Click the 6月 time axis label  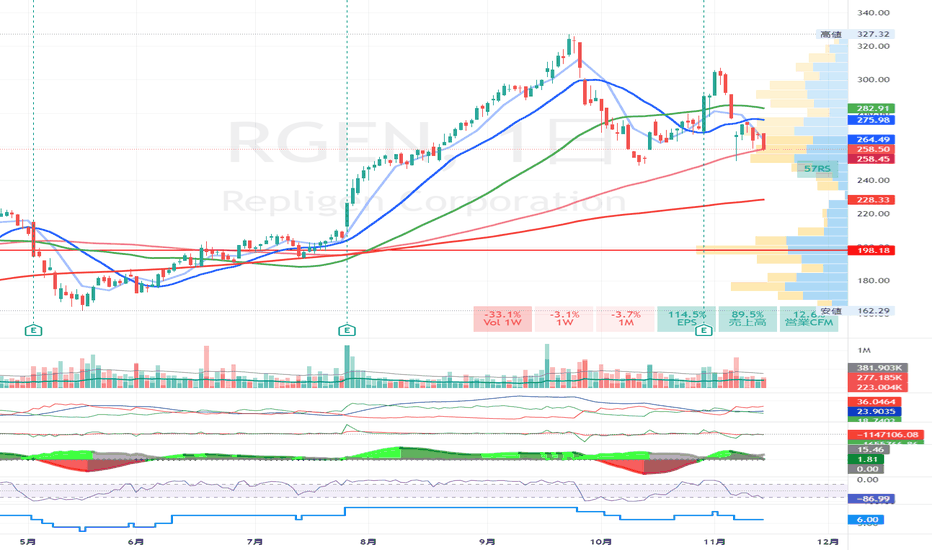click(136, 542)
